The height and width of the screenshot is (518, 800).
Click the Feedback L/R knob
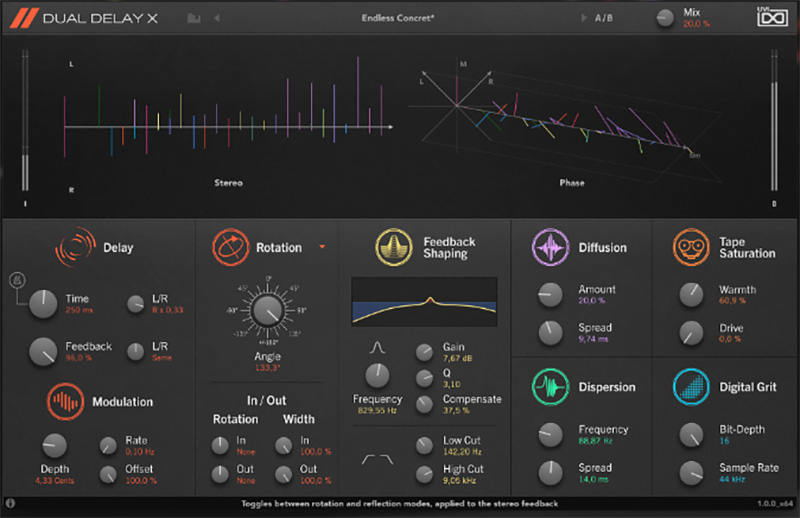(x=136, y=352)
